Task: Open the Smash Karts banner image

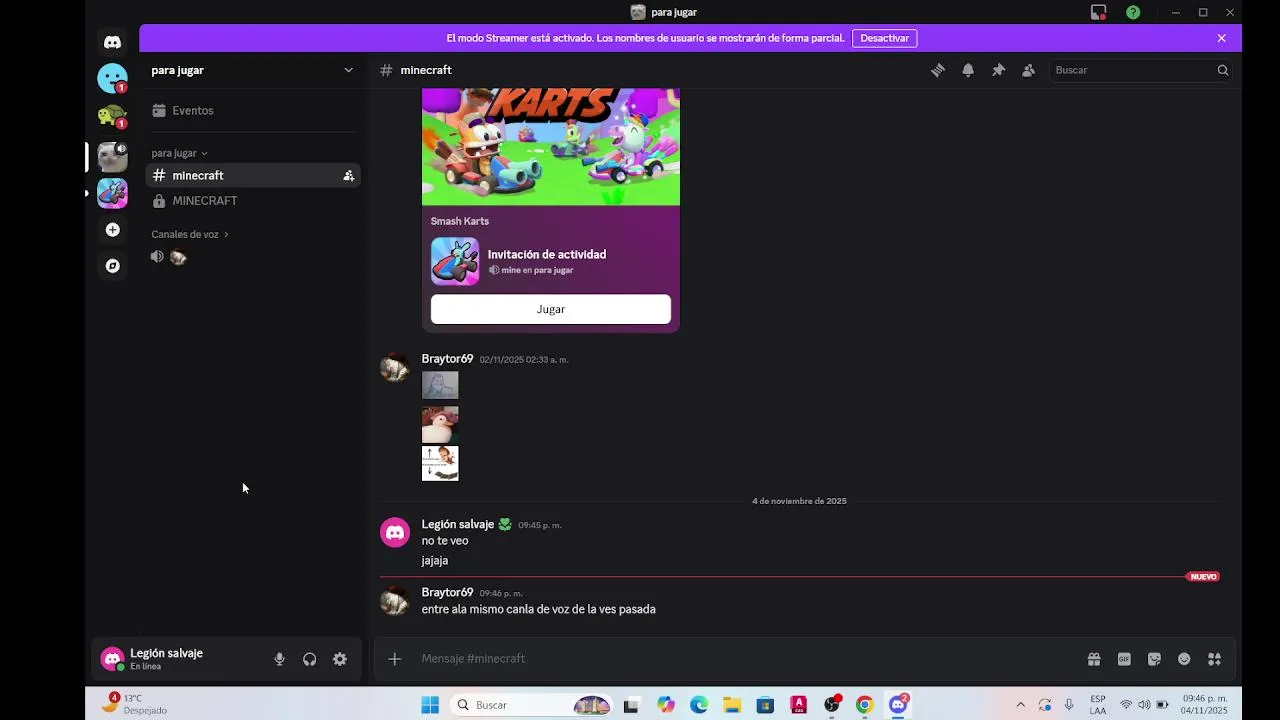Action: click(551, 147)
